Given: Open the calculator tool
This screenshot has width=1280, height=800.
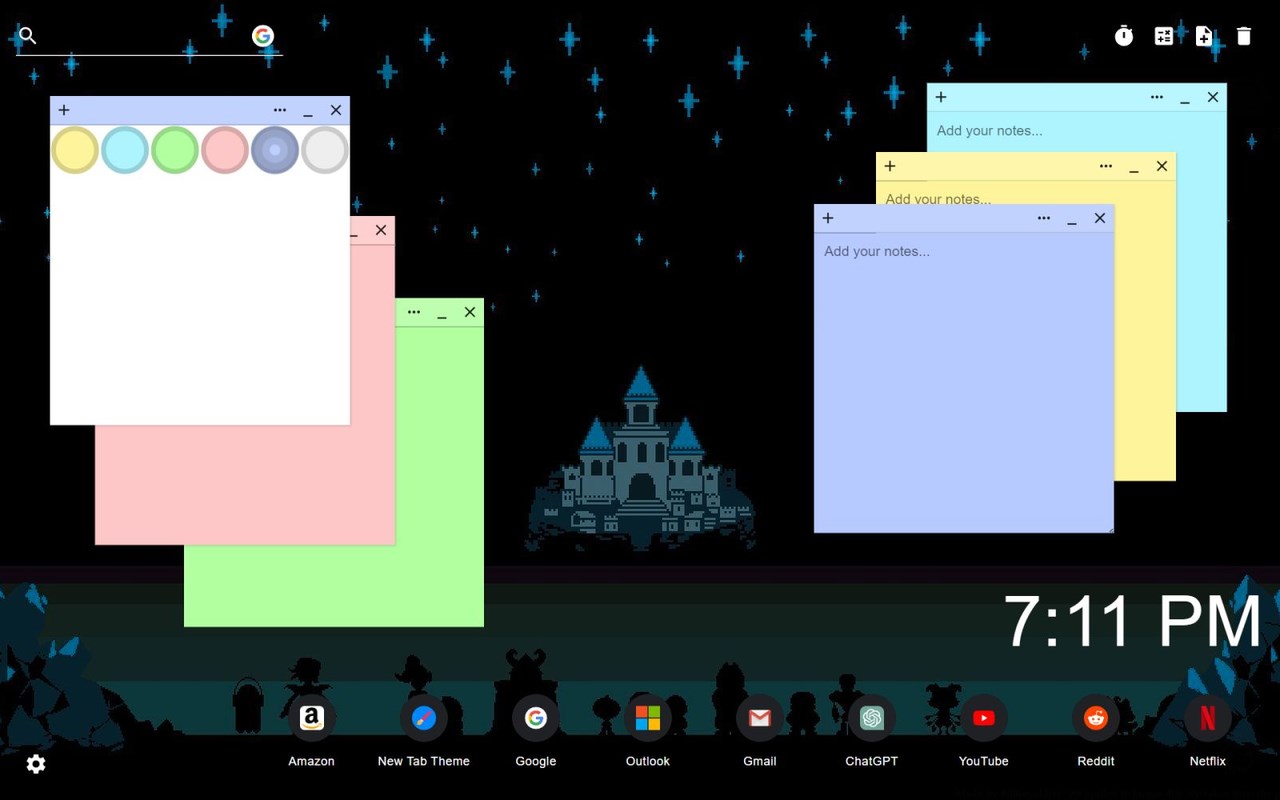Looking at the screenshot, I should 1164,36.
